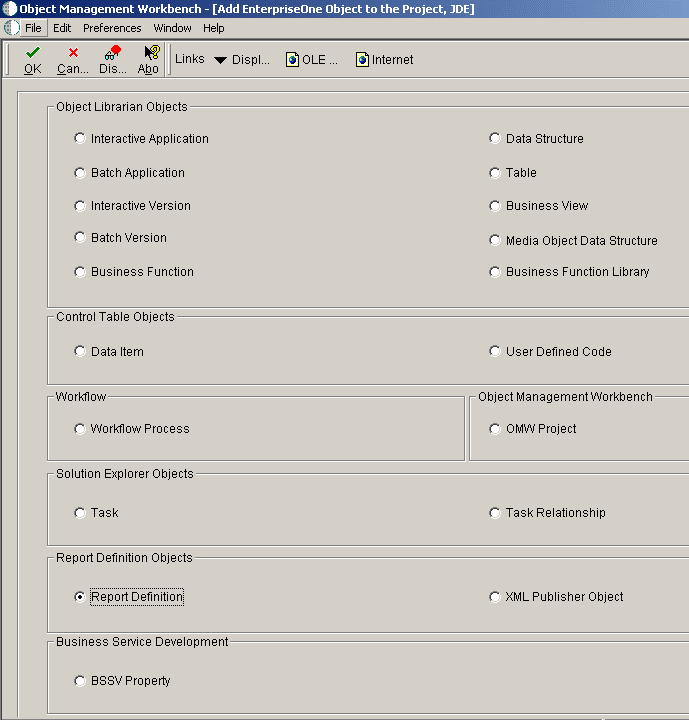Choose the BSSV Property radio button
The height and width of the screenshot is (720, 689).
click(x=80, y=681)
